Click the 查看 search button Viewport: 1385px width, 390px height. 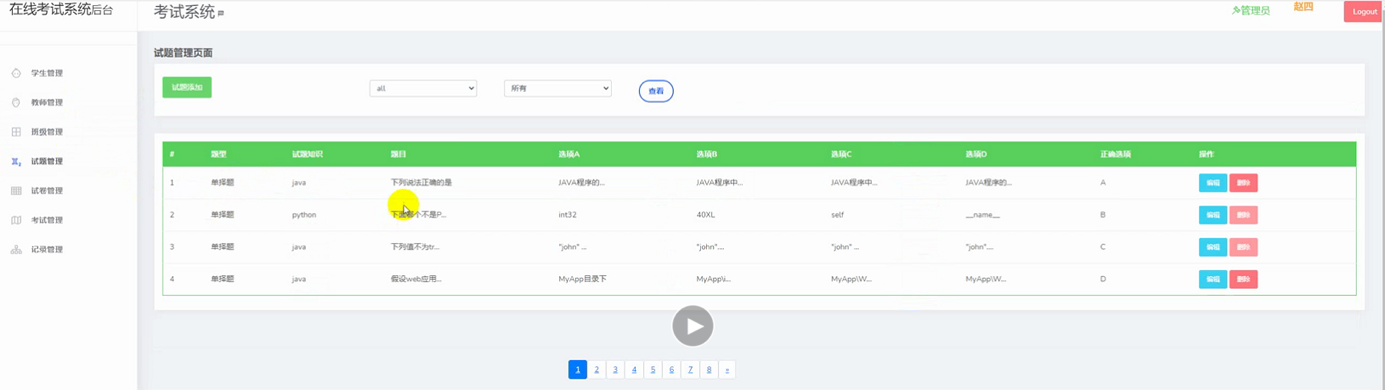tap(656, 91)
